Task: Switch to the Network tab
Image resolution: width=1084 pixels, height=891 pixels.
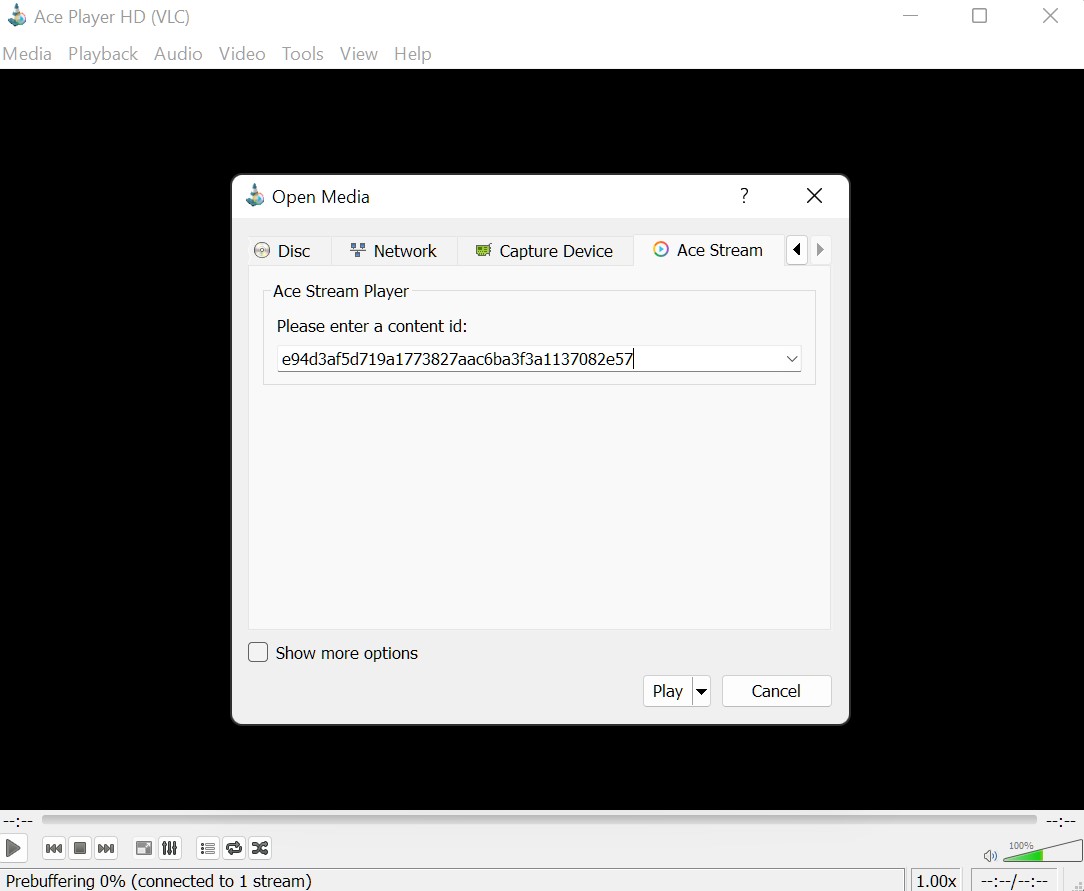Action: click(x=394, y=251)
